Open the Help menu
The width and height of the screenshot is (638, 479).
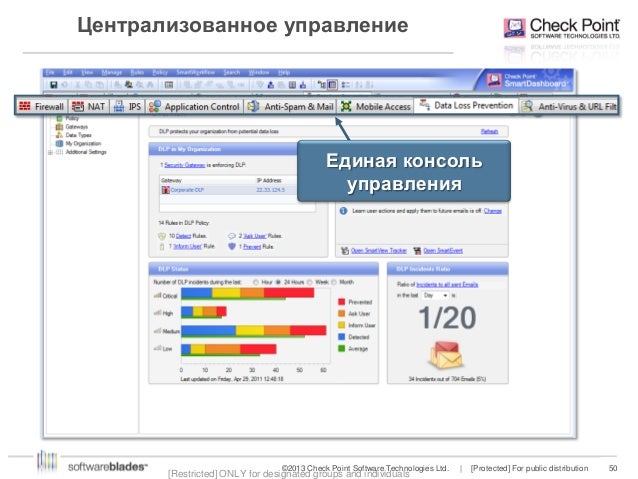284,72
